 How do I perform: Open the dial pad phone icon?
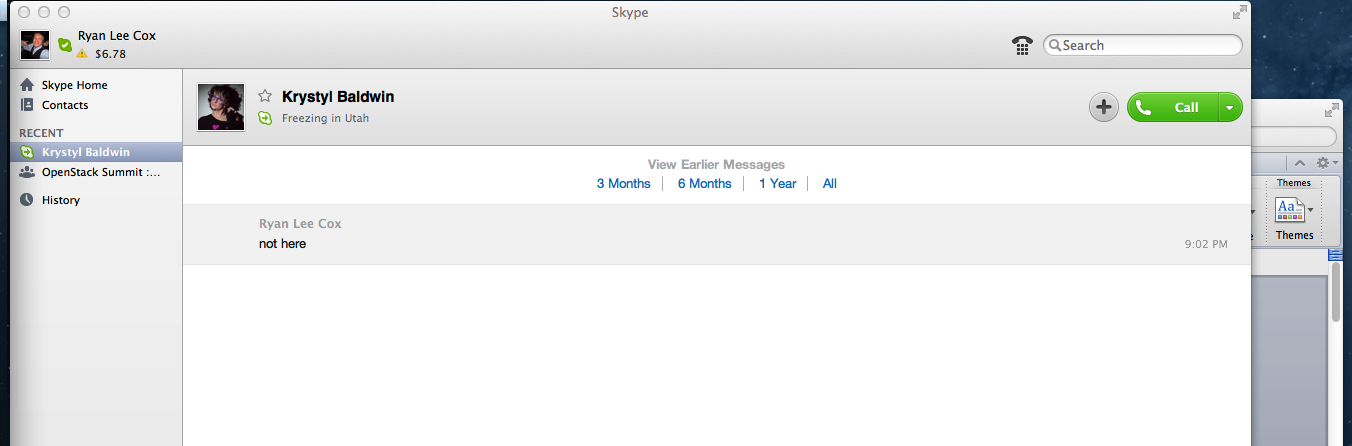click(1022, 45)
